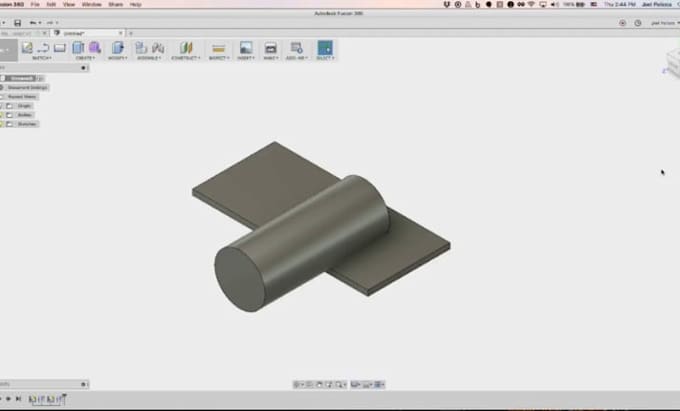Select the Inspect measure icon
This screenshot has height=411, width=680.
(x=219, y=48)
